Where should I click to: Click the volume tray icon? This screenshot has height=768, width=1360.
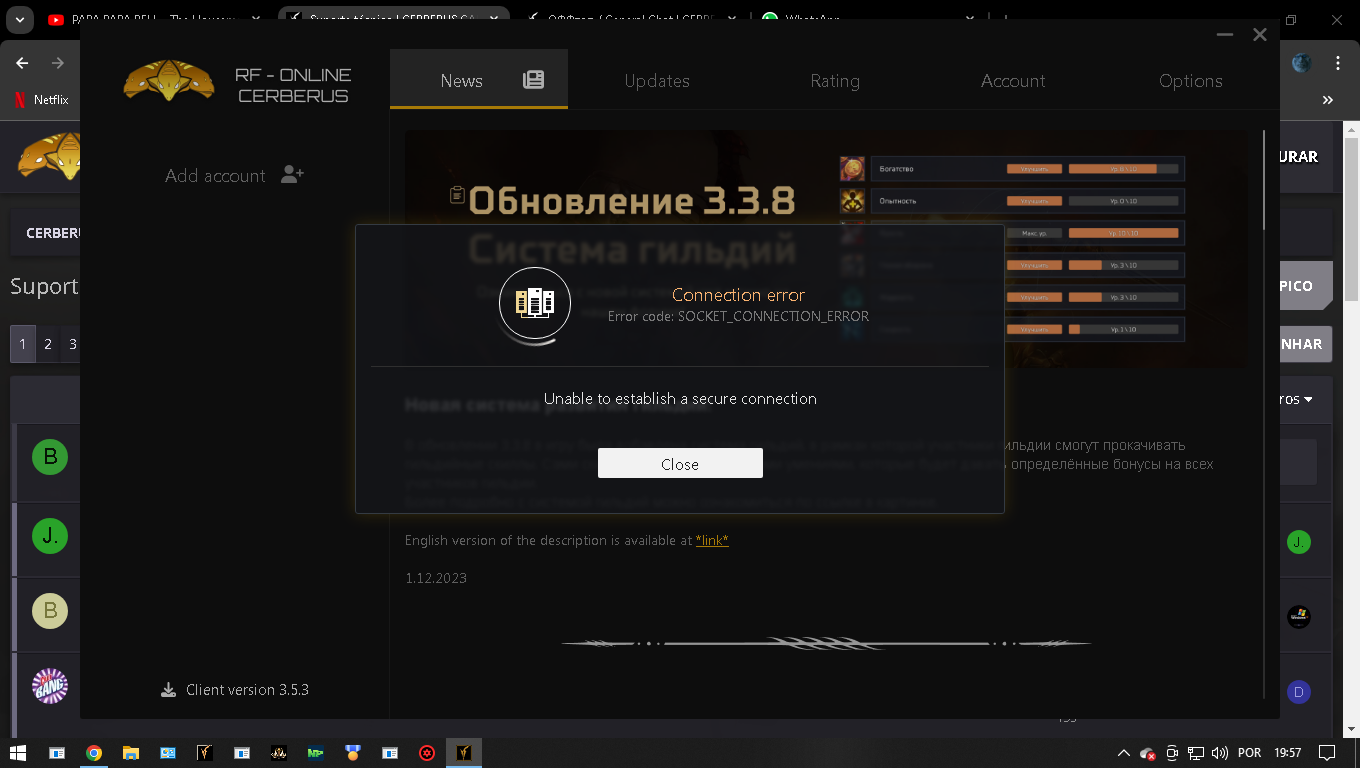(1219, 753)
